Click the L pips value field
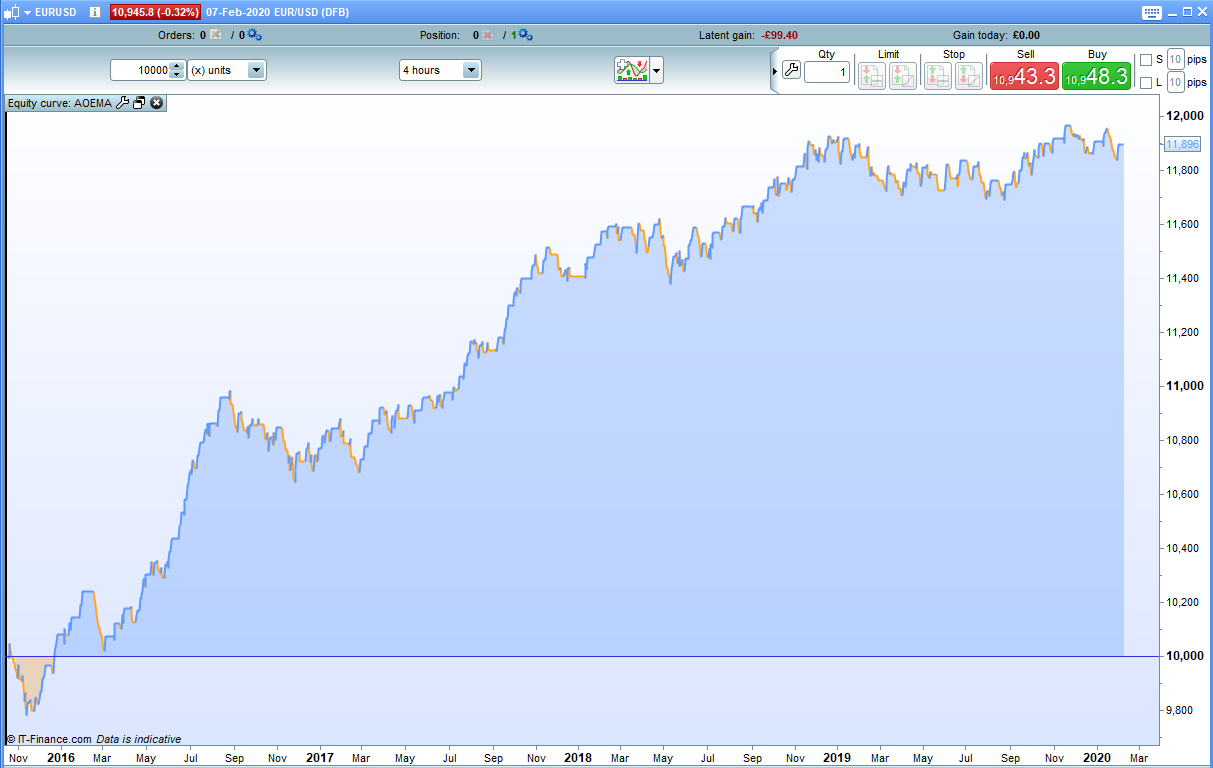Screen dimensions: 1213x768 [x=1176, y=83]
